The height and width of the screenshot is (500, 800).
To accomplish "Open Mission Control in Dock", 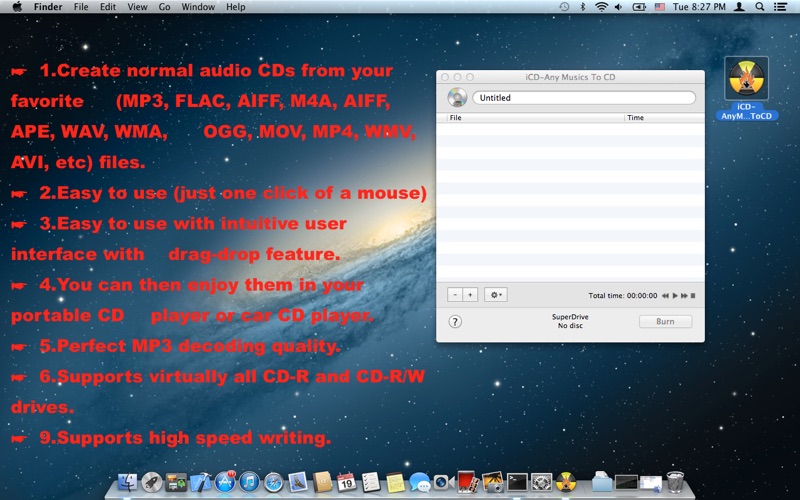I will (x=176, y=482).
